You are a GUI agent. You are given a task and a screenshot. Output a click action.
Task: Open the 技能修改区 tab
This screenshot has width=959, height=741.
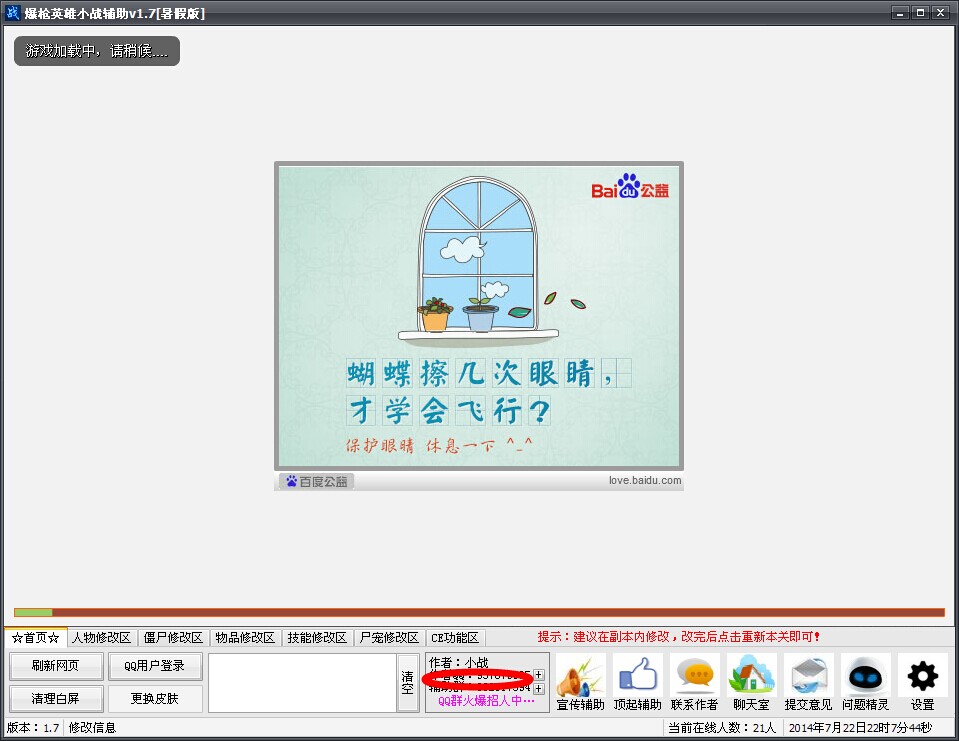point(317,638)
